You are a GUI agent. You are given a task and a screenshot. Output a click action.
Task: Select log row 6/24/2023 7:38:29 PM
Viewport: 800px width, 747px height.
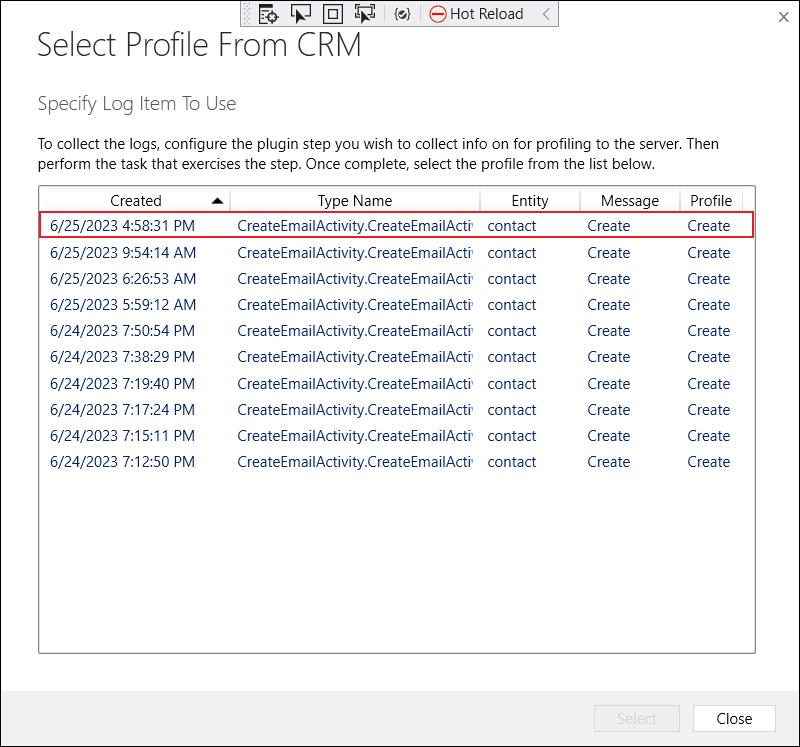(x=396, y=357)
